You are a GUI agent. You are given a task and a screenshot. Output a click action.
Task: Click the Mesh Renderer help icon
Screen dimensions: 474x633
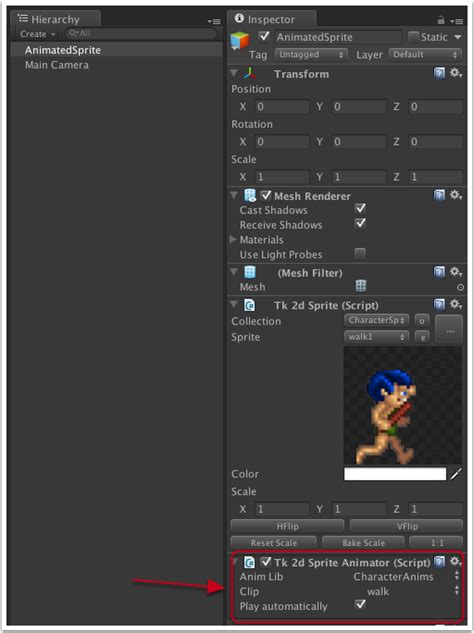point(439,195)
